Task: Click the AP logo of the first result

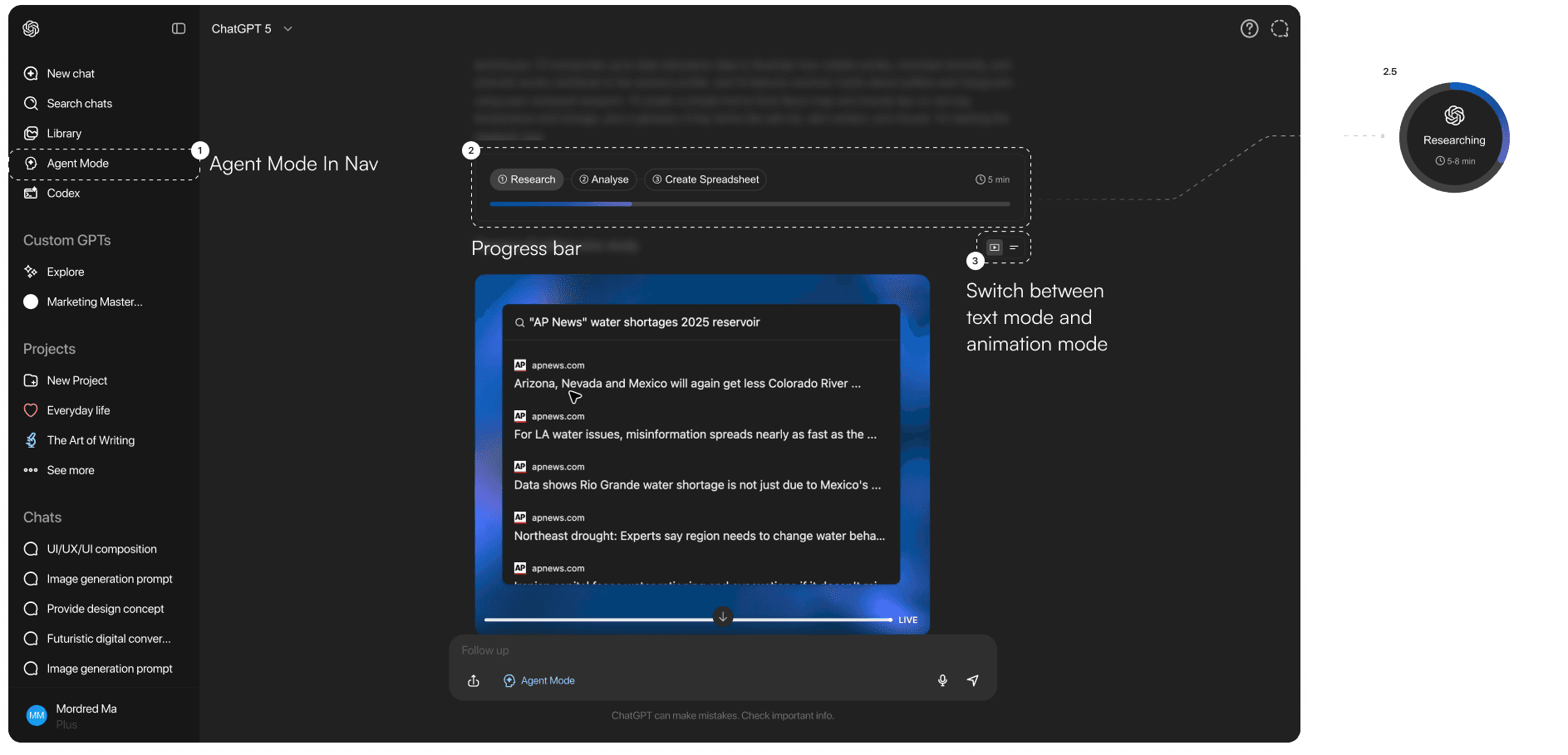Action: click(x=520, y=365)
